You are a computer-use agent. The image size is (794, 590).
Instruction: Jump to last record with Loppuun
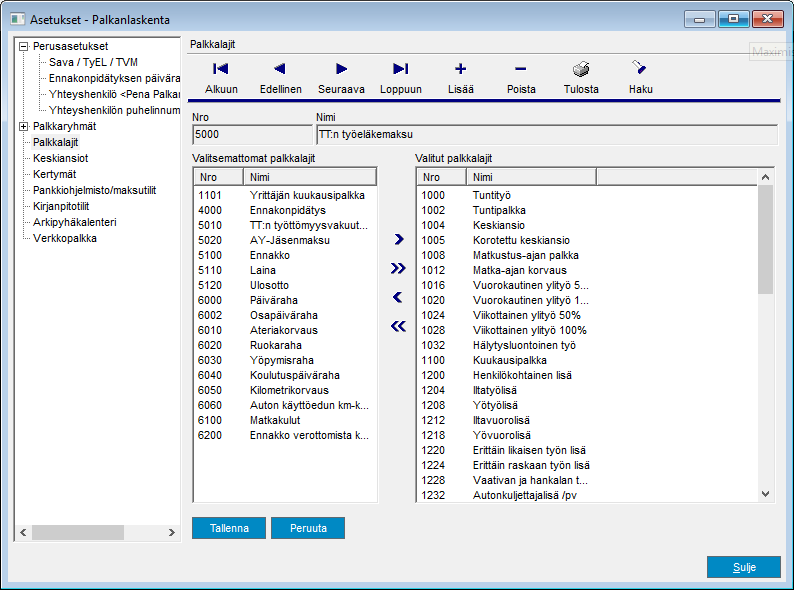tap(401, 77)
